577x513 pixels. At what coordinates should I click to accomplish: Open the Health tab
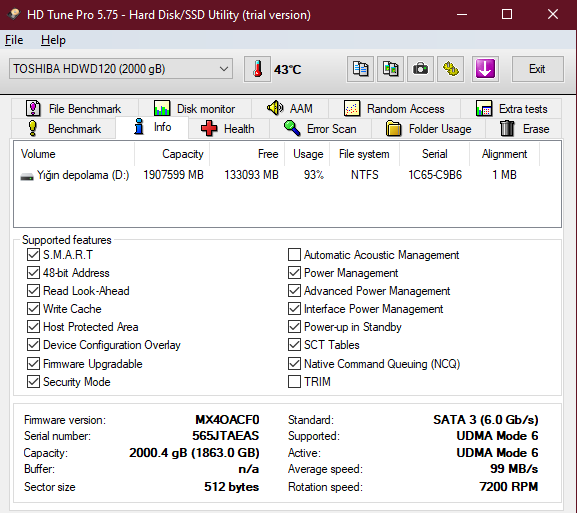228,128
